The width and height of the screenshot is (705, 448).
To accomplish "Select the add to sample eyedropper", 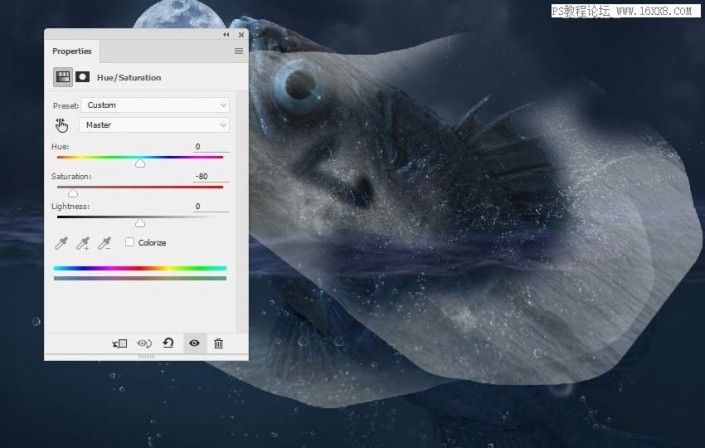I will [83, 243].
